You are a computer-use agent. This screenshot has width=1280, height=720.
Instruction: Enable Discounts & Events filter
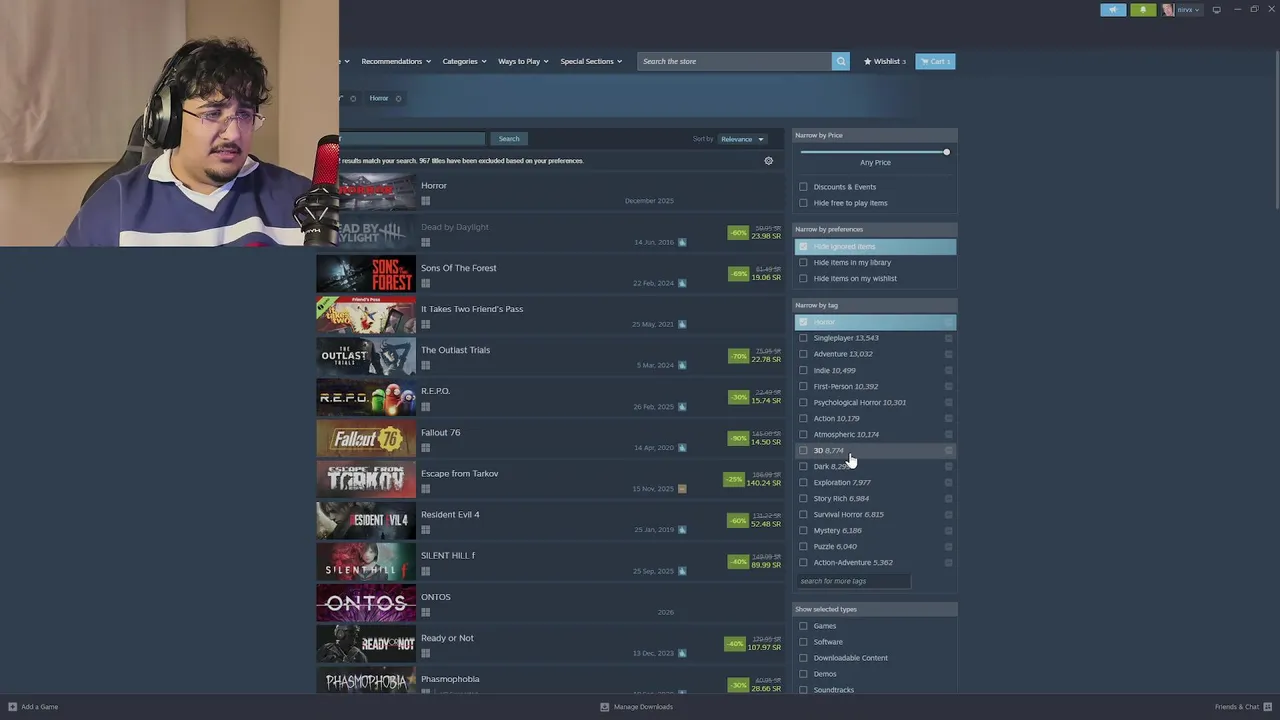803,187
